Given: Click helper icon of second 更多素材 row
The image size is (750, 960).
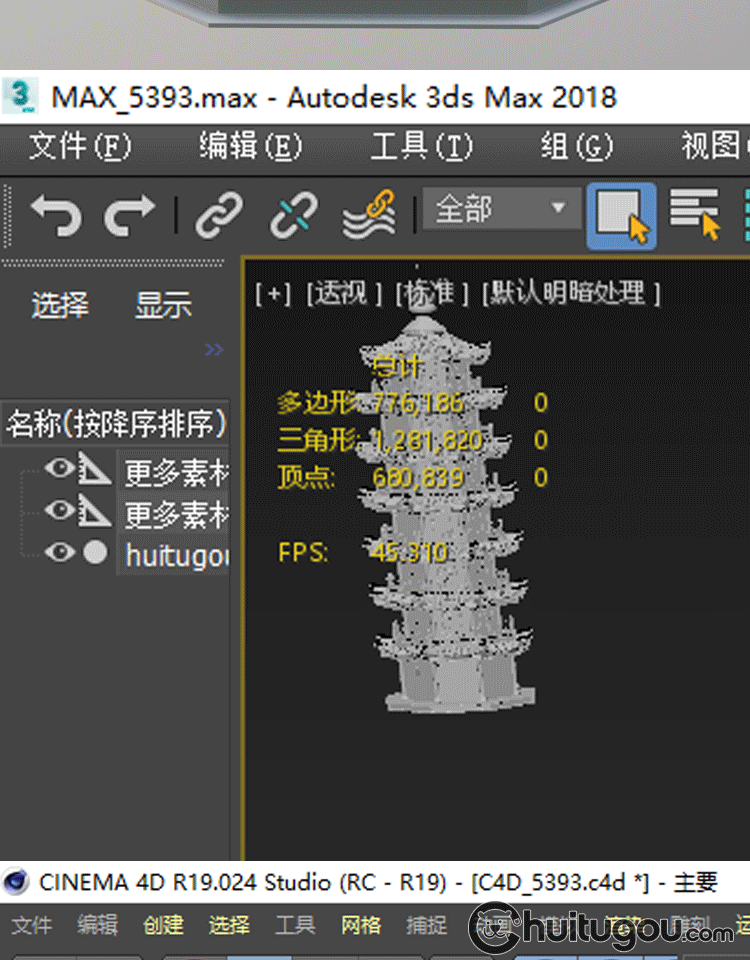Looking at the screenshot, I should point(94,511).
